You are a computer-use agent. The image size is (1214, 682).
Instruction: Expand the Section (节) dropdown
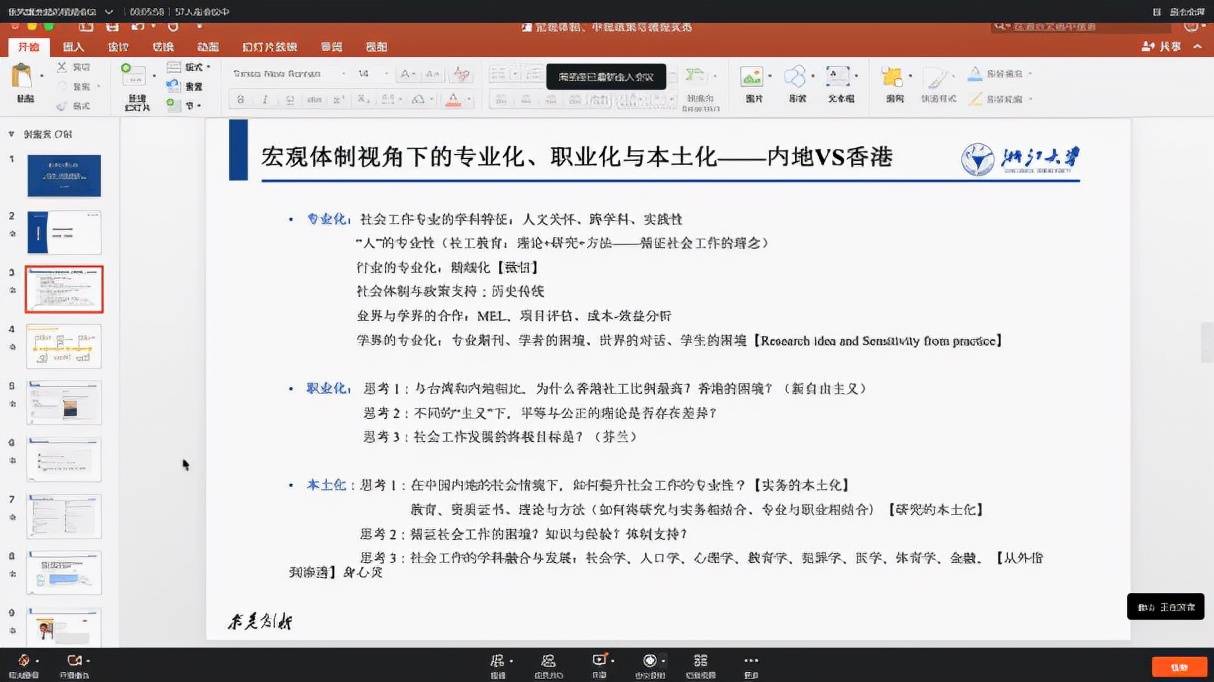(x=187, y=105)
